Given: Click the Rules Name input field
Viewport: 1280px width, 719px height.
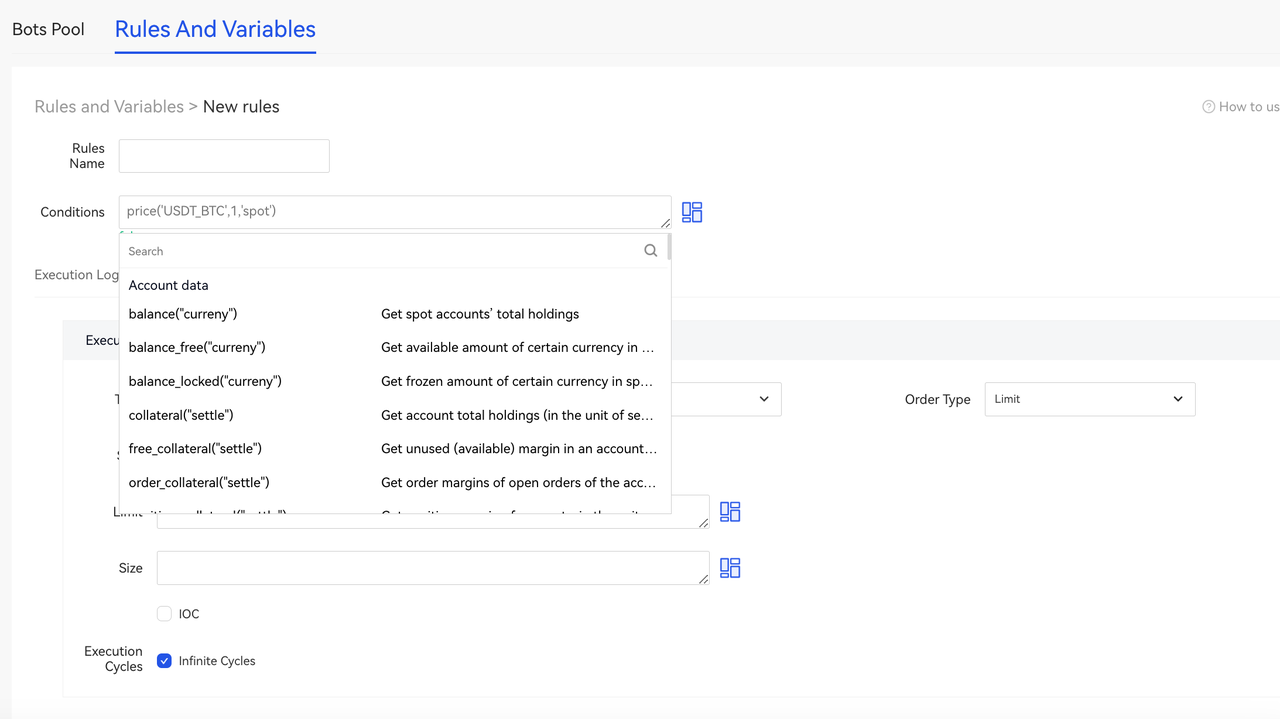Looking at the screenshot, I should click(x=224, y=156).
